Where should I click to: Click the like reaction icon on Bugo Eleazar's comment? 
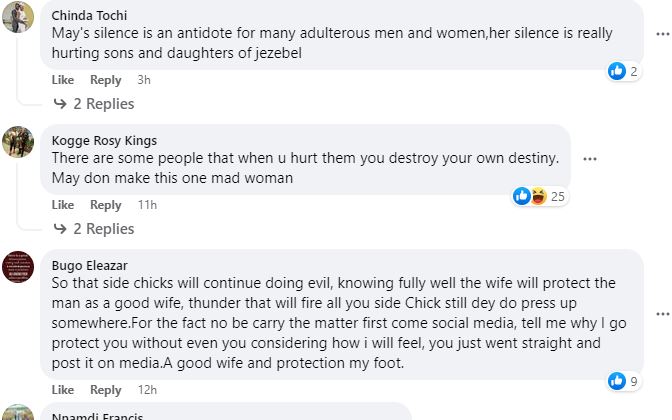[617, 381]
